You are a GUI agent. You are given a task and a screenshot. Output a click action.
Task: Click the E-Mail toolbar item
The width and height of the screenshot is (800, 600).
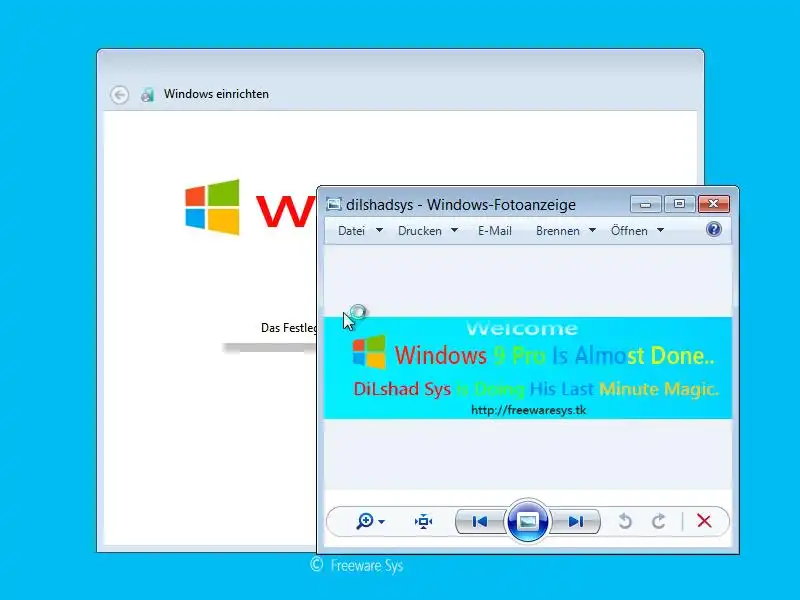click(494, 231)
